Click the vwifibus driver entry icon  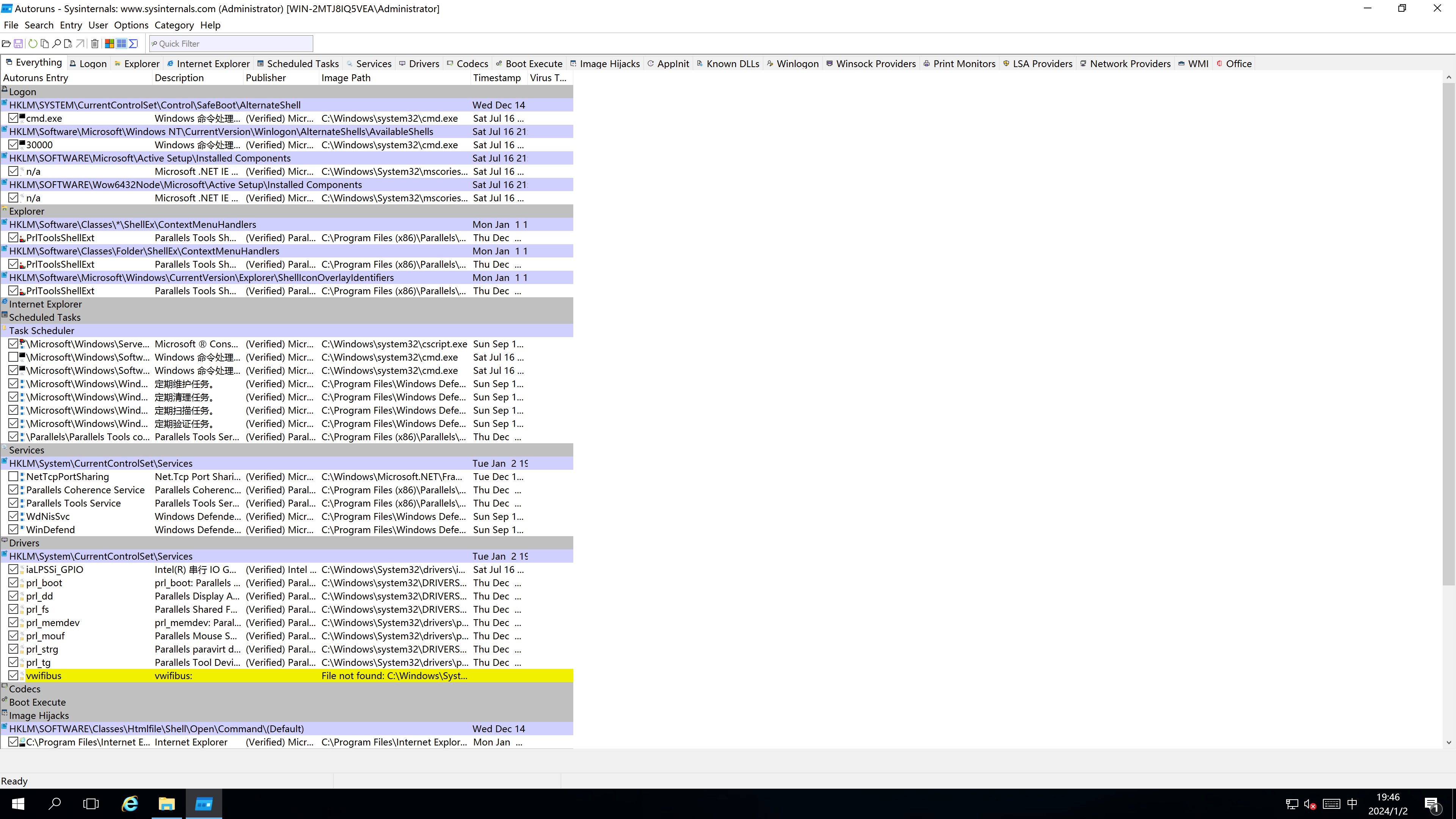pyautogui.click(x=23, y=675)
